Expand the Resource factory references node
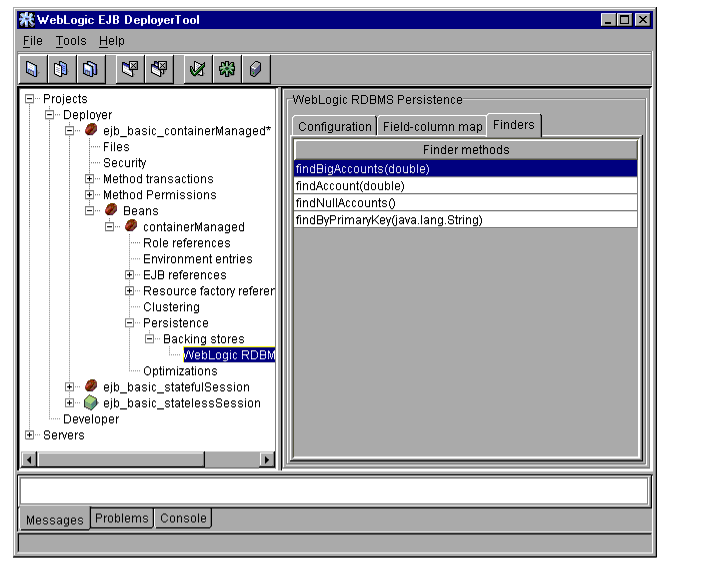 [130, 291]
